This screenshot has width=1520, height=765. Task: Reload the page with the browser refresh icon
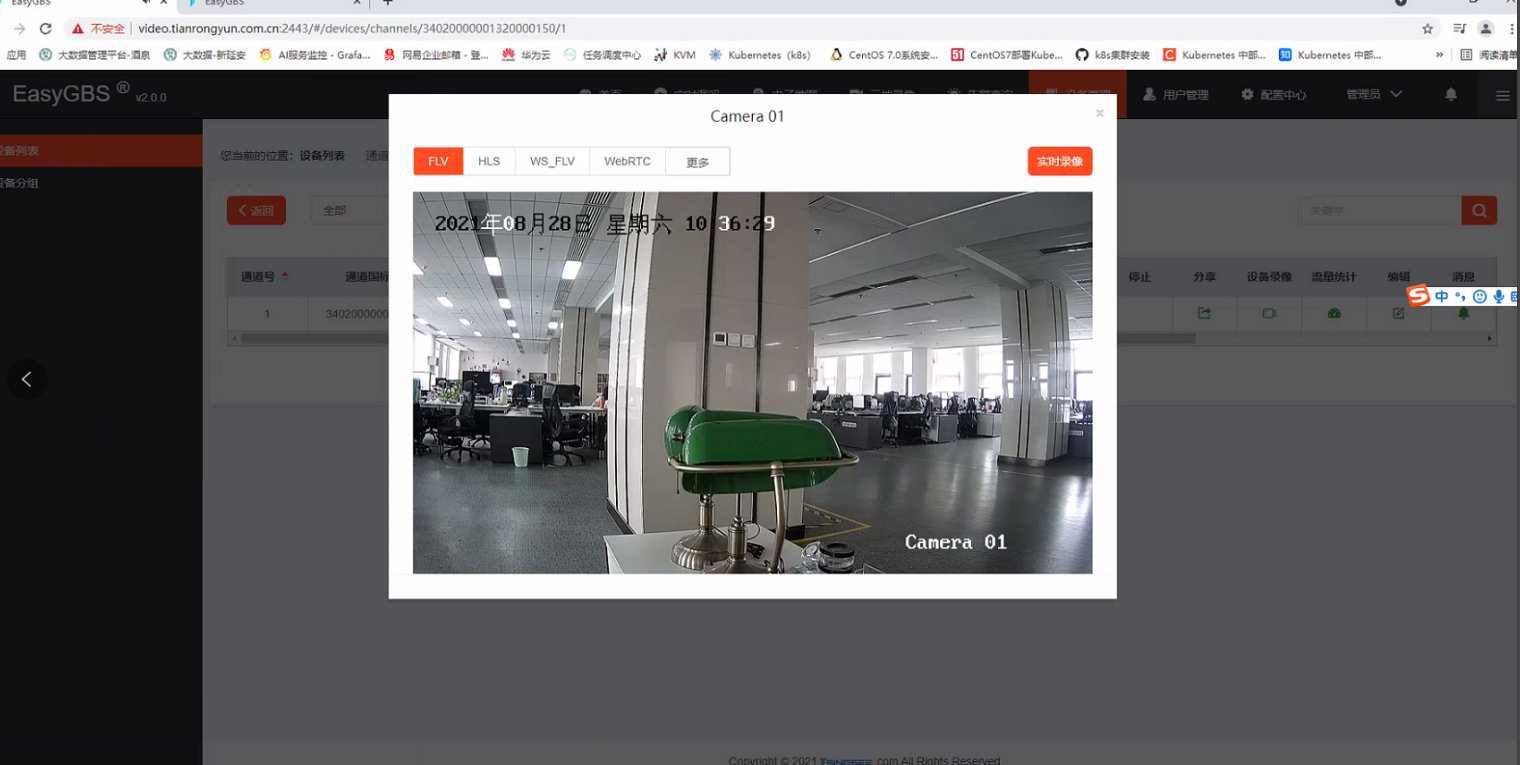pyautogui.click(x=45, y=29)
